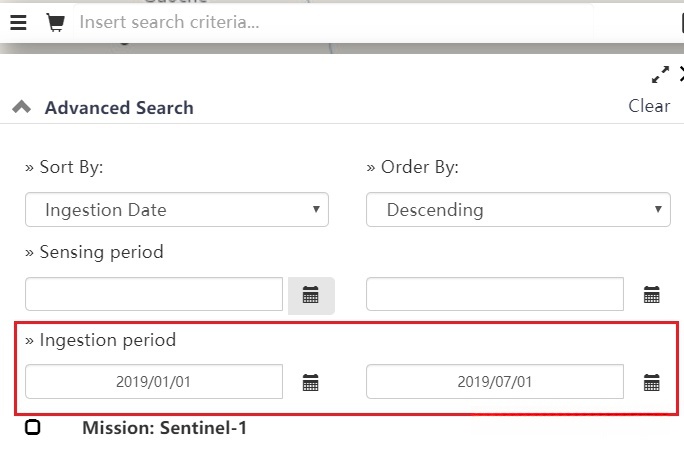Open the Order By dropdown
The image size is (684, 450).
coord(517,210)
